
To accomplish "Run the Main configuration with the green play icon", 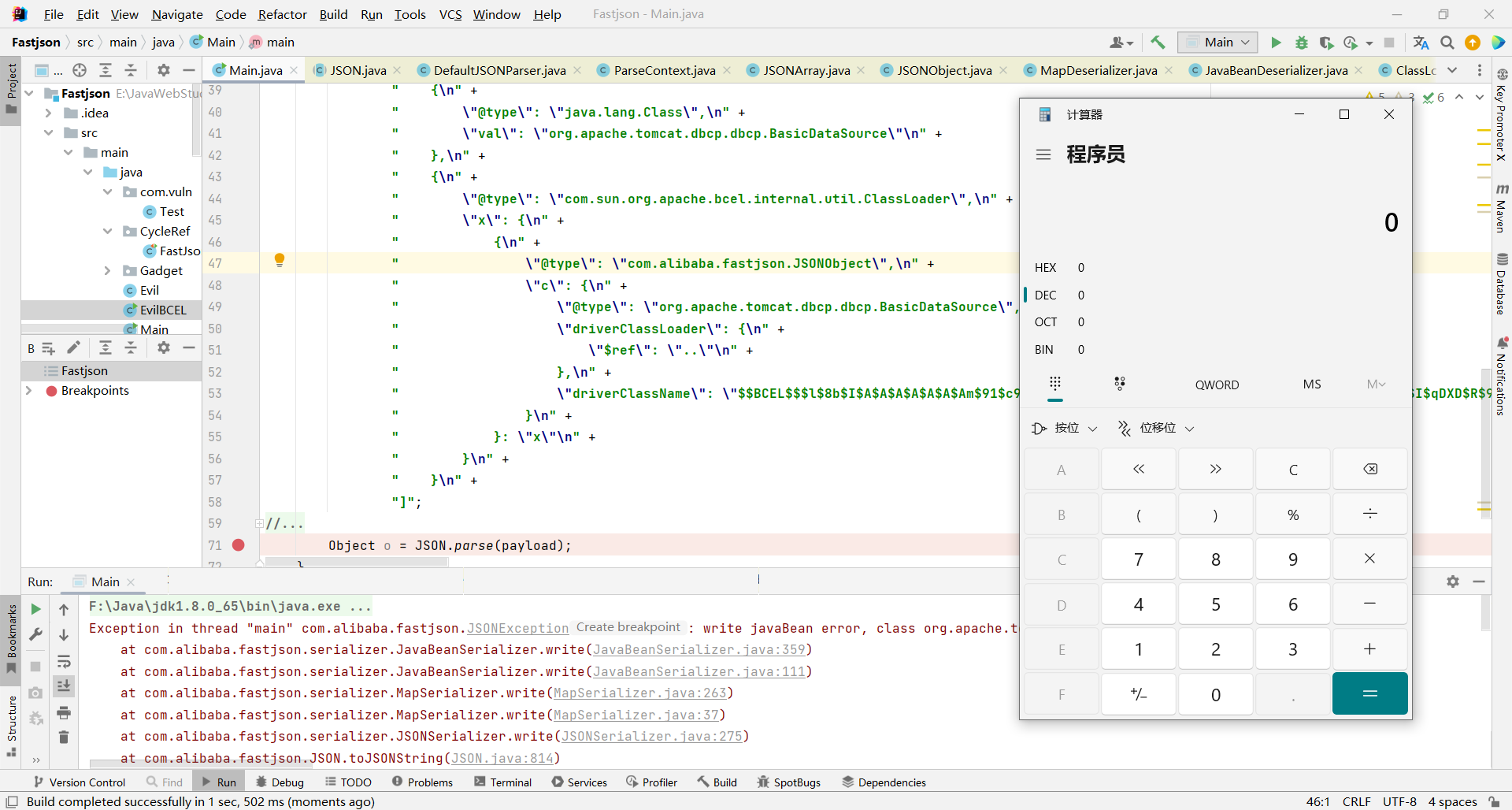I will (x=1276, y=43).
